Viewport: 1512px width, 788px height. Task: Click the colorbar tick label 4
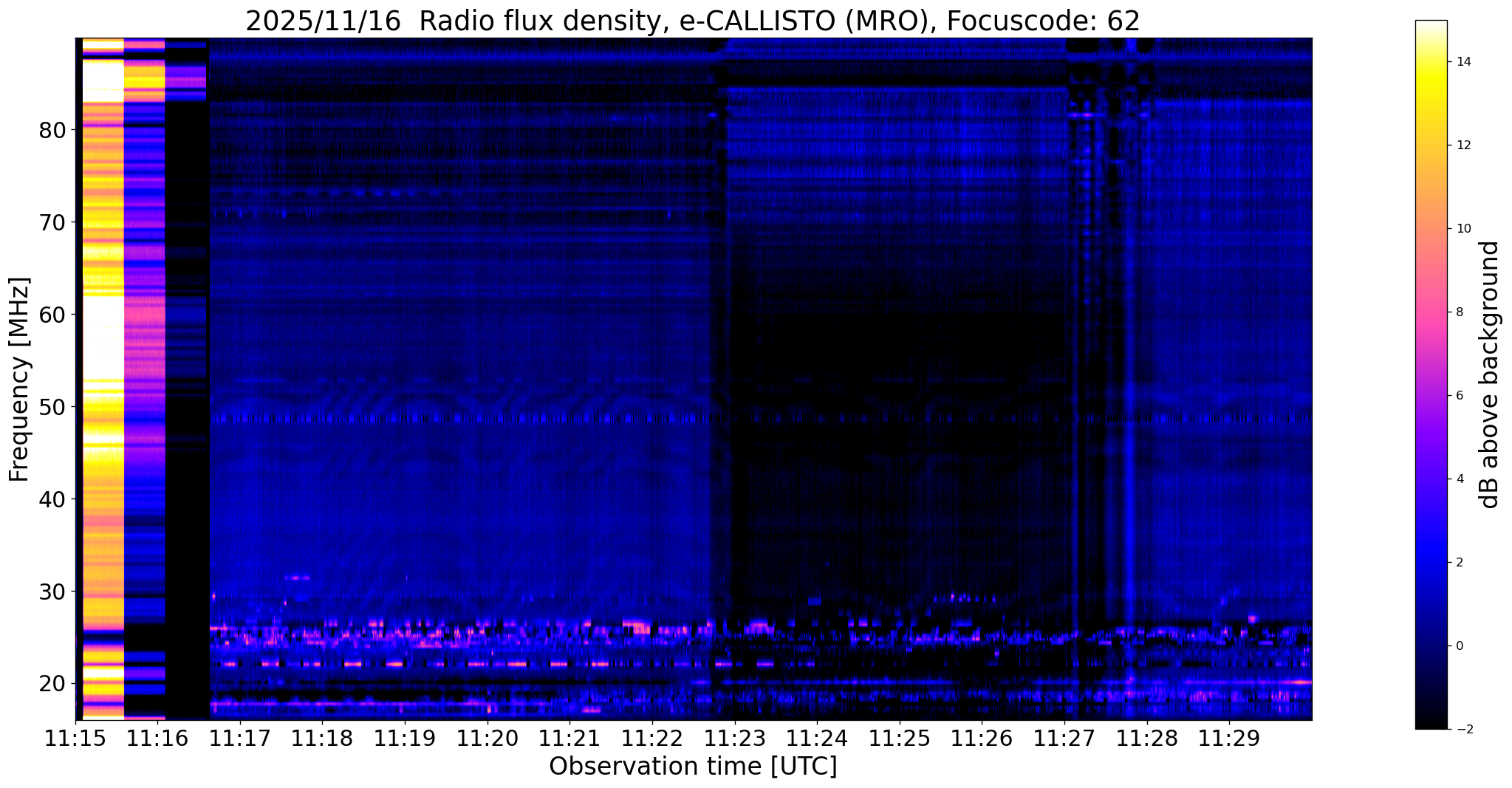(1459, 479)
